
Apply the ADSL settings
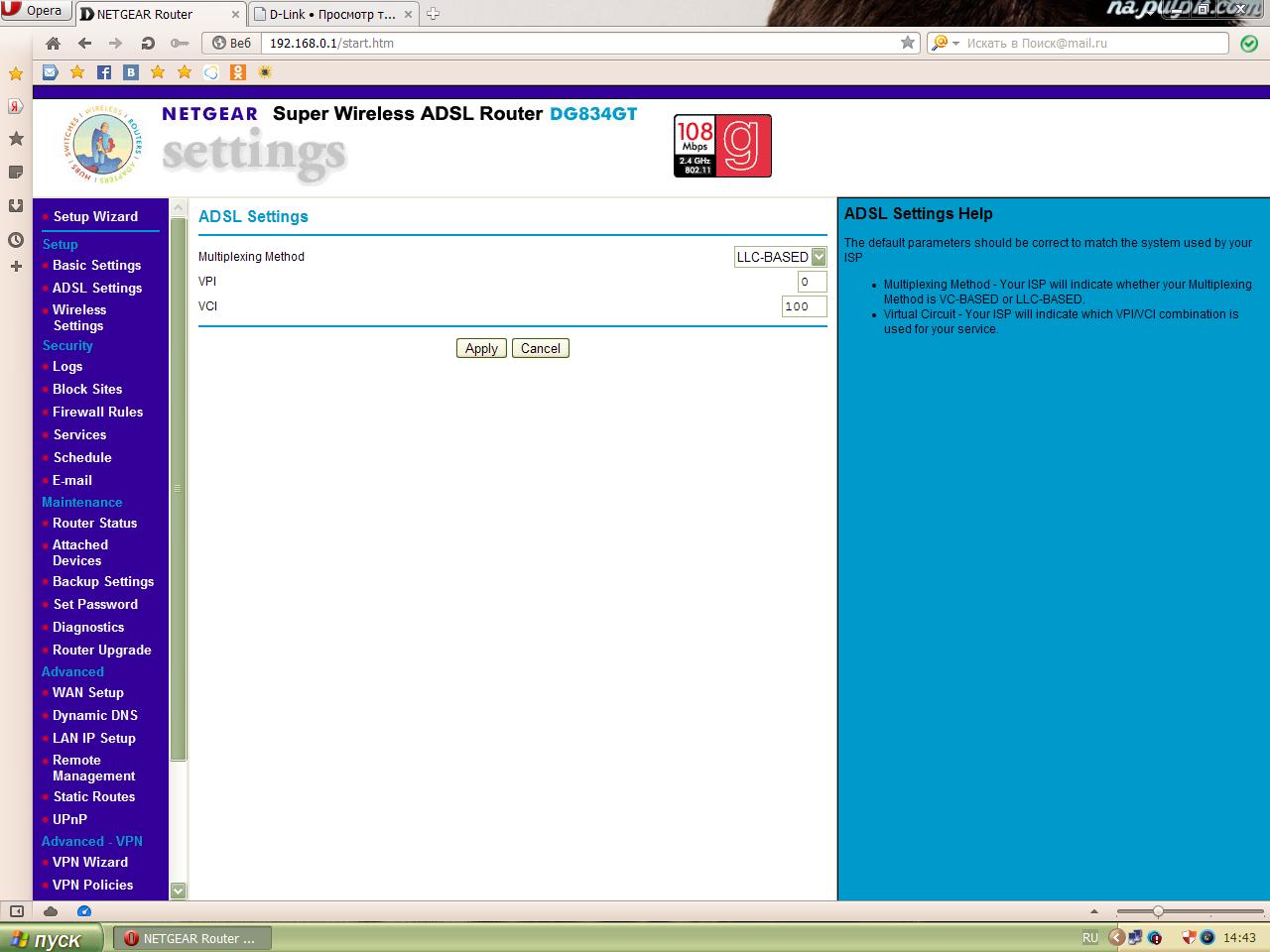(481, 348)
